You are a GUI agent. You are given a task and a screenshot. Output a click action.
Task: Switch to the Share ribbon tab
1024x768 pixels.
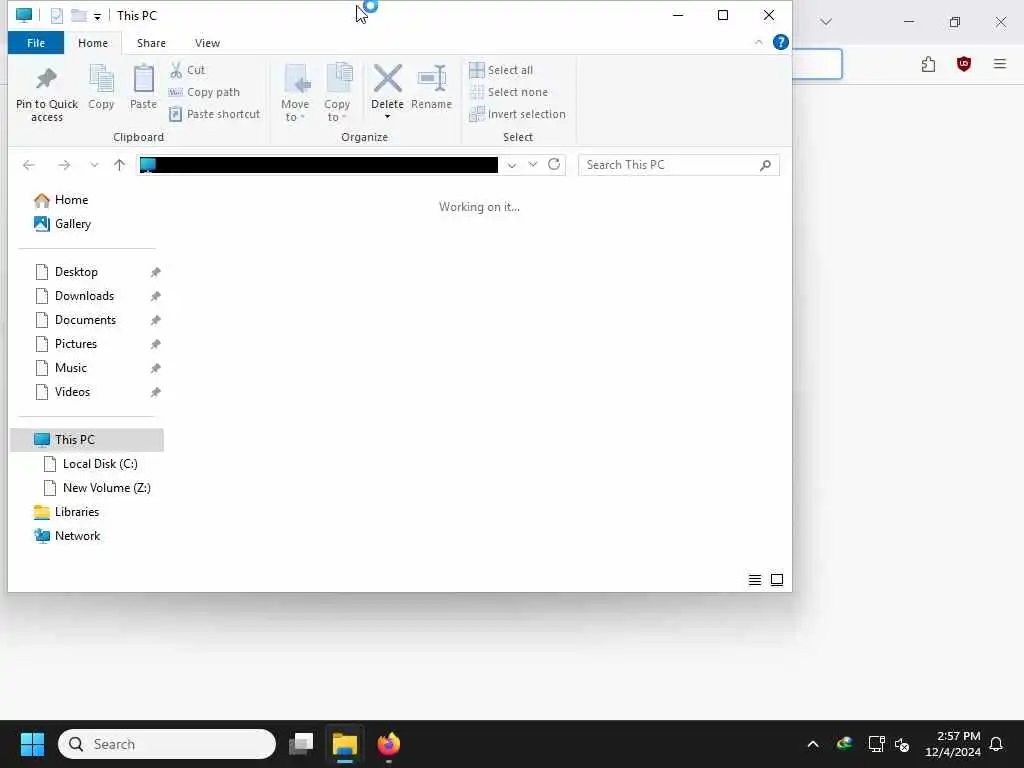(x=151, y=43)
